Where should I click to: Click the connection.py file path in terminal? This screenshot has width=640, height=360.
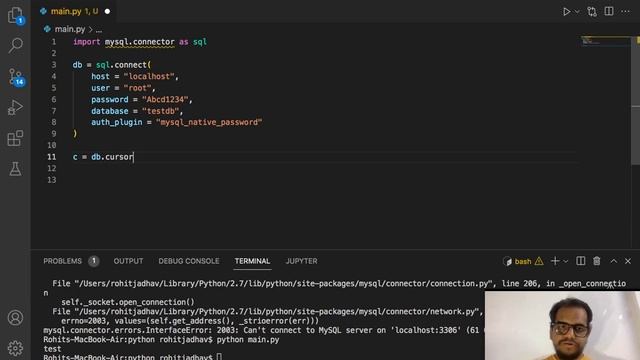(x=284, y=284)
